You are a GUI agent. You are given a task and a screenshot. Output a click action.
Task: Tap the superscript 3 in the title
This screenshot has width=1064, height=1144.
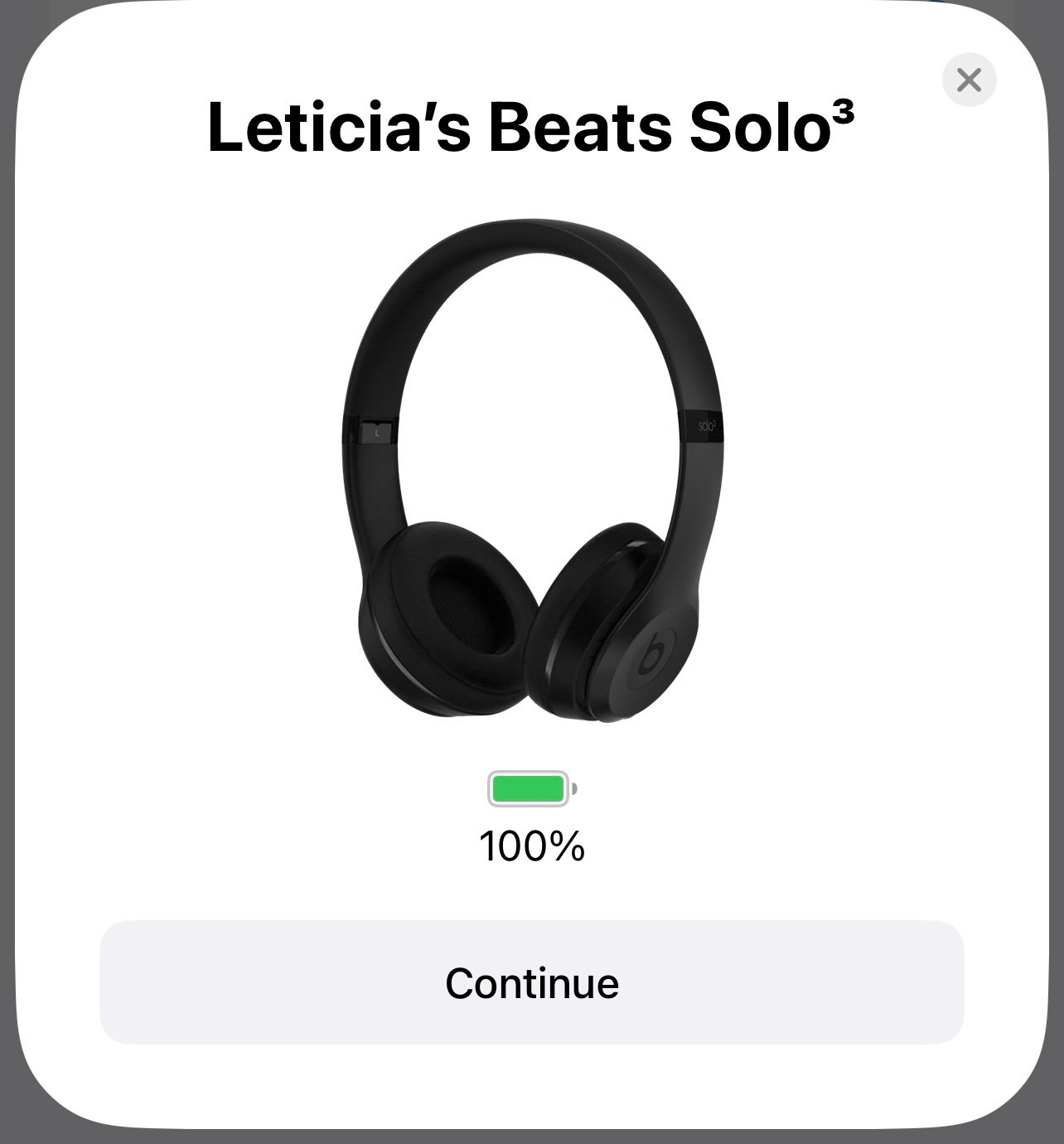tap(841, 115)
